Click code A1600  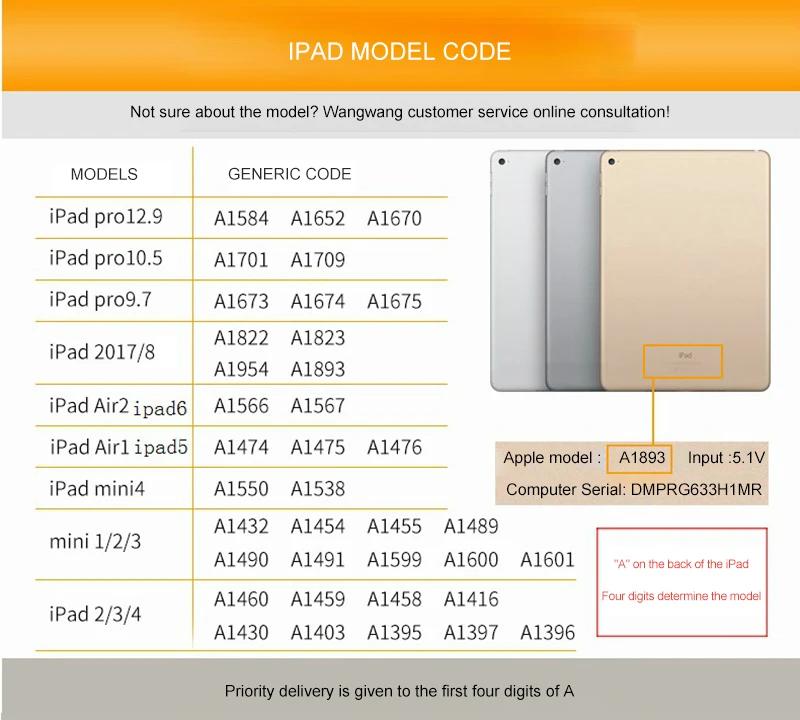point(470,560)
